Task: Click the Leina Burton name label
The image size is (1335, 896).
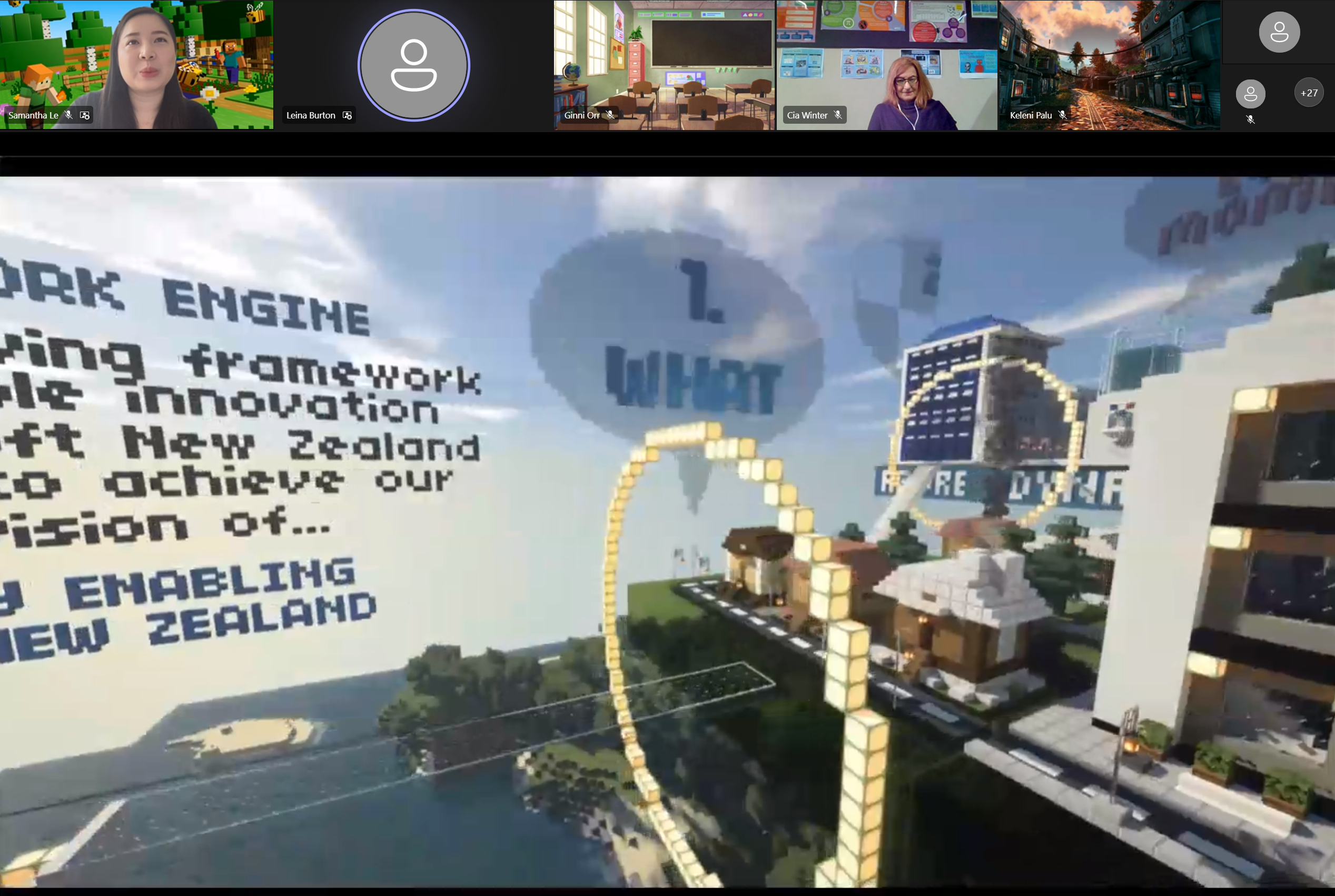Action: (x=310, y=115)
